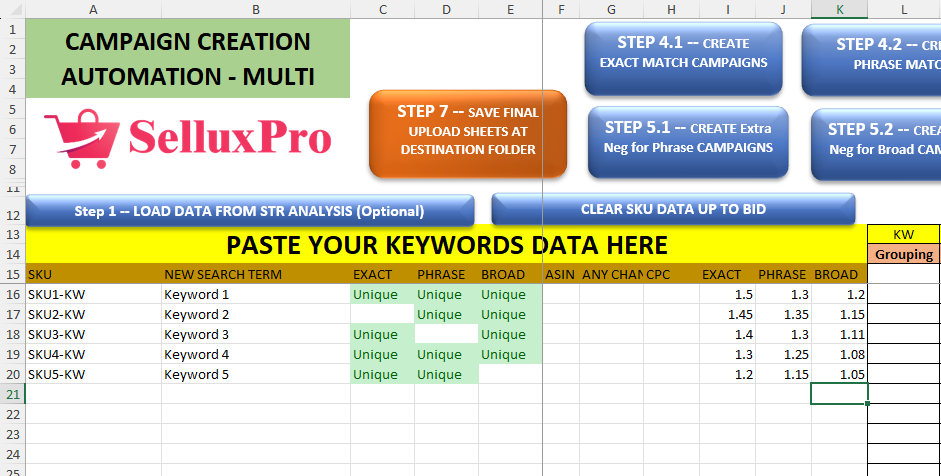Click the yellow Paste Your Keywords Data Here banner
Screen dimensions: 941x476
(446, 245)
